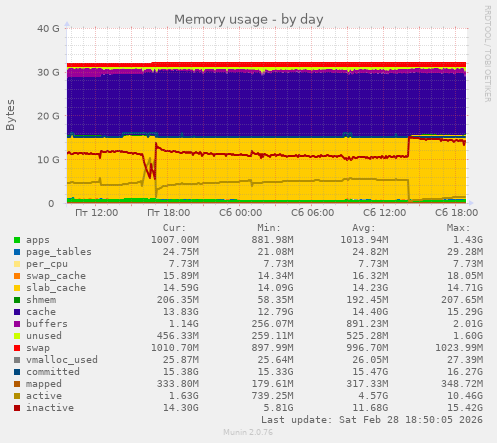
Task: Click the page_tables blue legend swatch
Action: tap(17, 252)
